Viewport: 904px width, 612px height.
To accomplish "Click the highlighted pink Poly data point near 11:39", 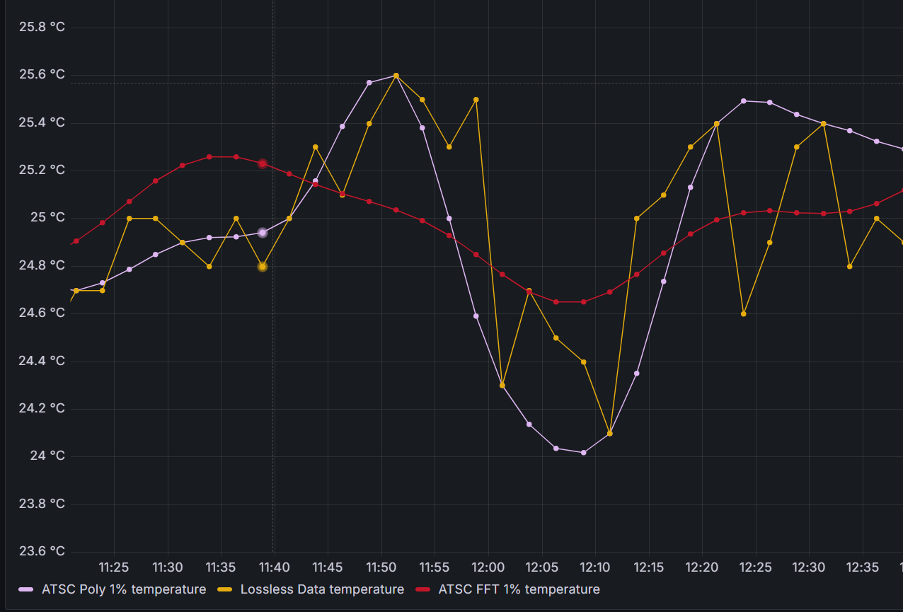I will 262,233.
